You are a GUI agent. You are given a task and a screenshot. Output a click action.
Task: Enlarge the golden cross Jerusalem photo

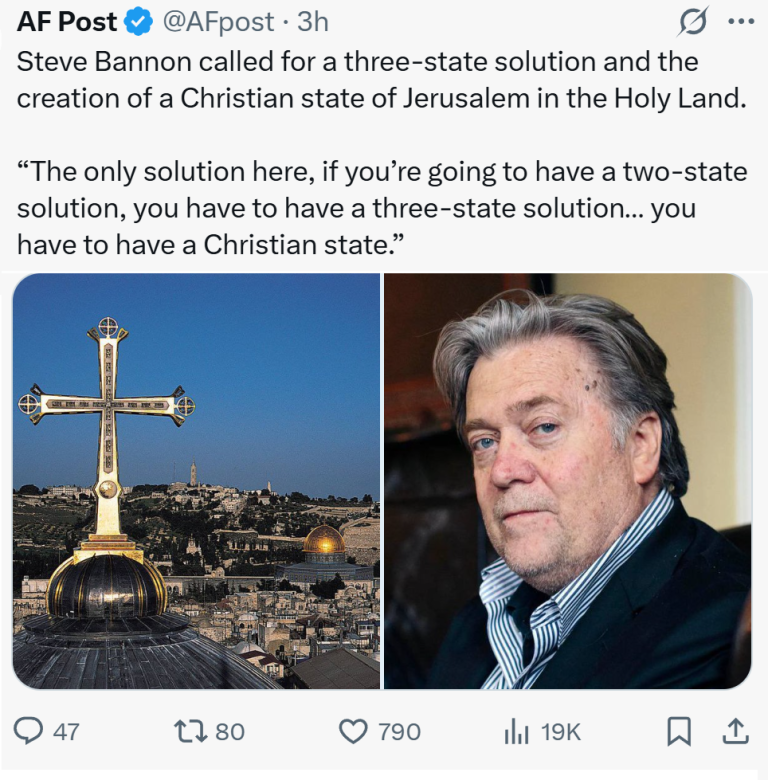pyautogui.click(x=196, y=481)
